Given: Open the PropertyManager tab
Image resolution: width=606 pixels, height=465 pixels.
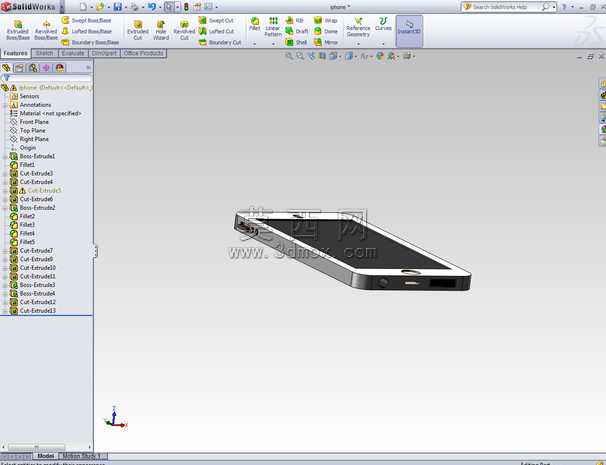Looking at the screenshot, I should coord(19,68).
